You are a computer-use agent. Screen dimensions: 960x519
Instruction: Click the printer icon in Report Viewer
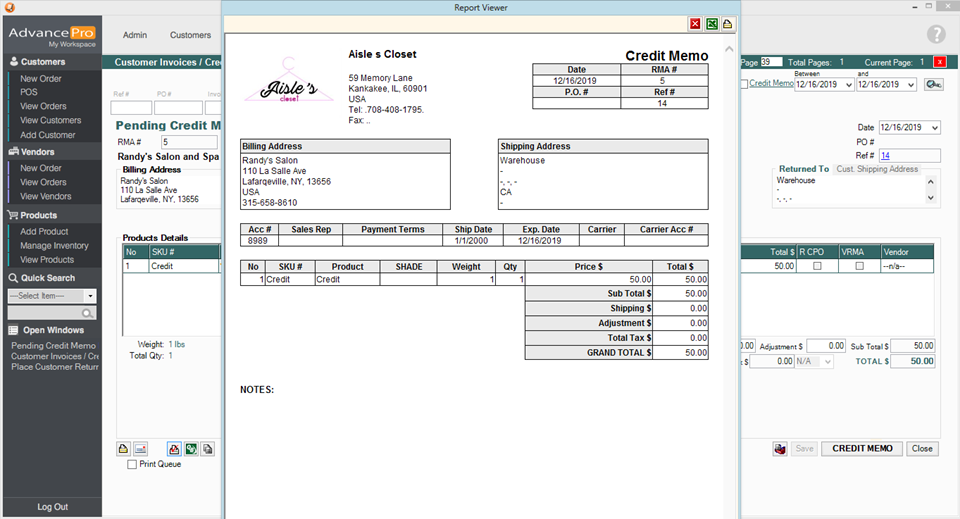pyautogui.click(x=727, y=24)
